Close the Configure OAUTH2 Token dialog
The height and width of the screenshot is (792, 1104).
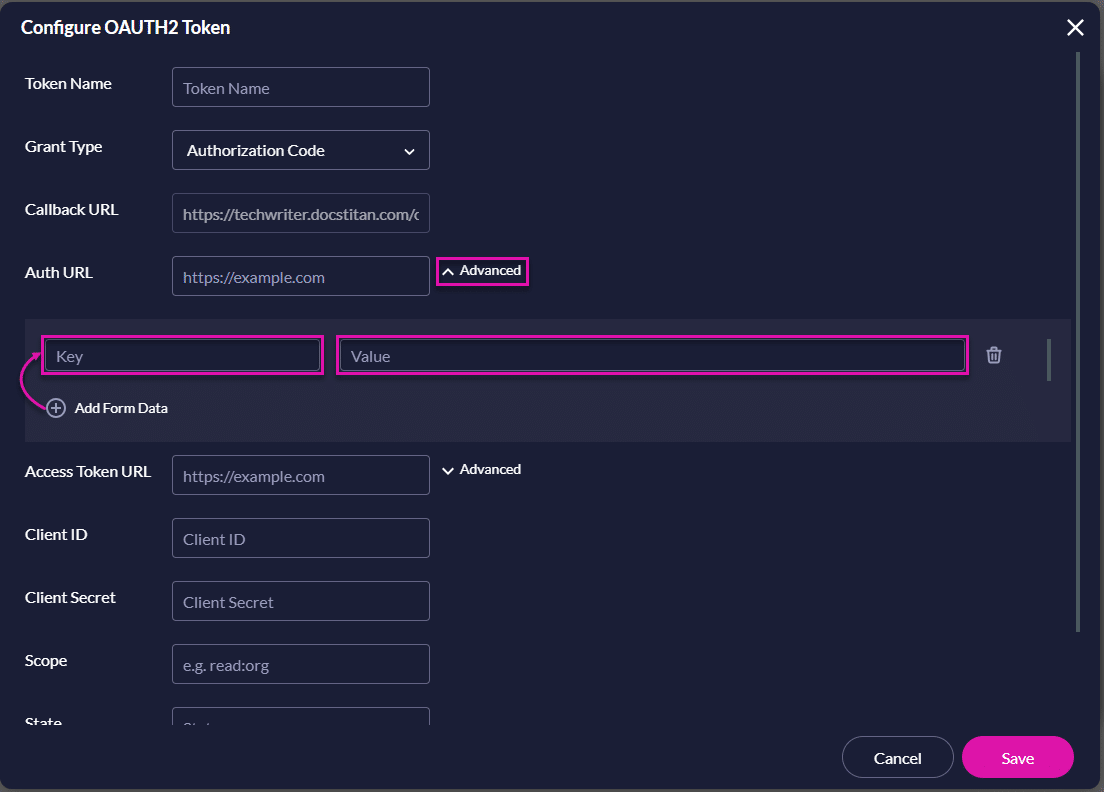tap(1075, 27)
